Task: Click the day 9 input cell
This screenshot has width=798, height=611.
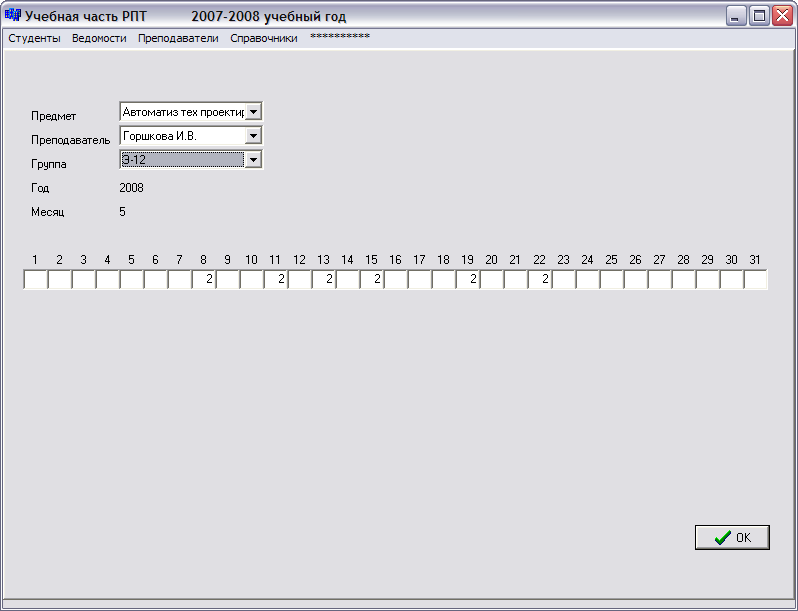Action: pos(227,279)
